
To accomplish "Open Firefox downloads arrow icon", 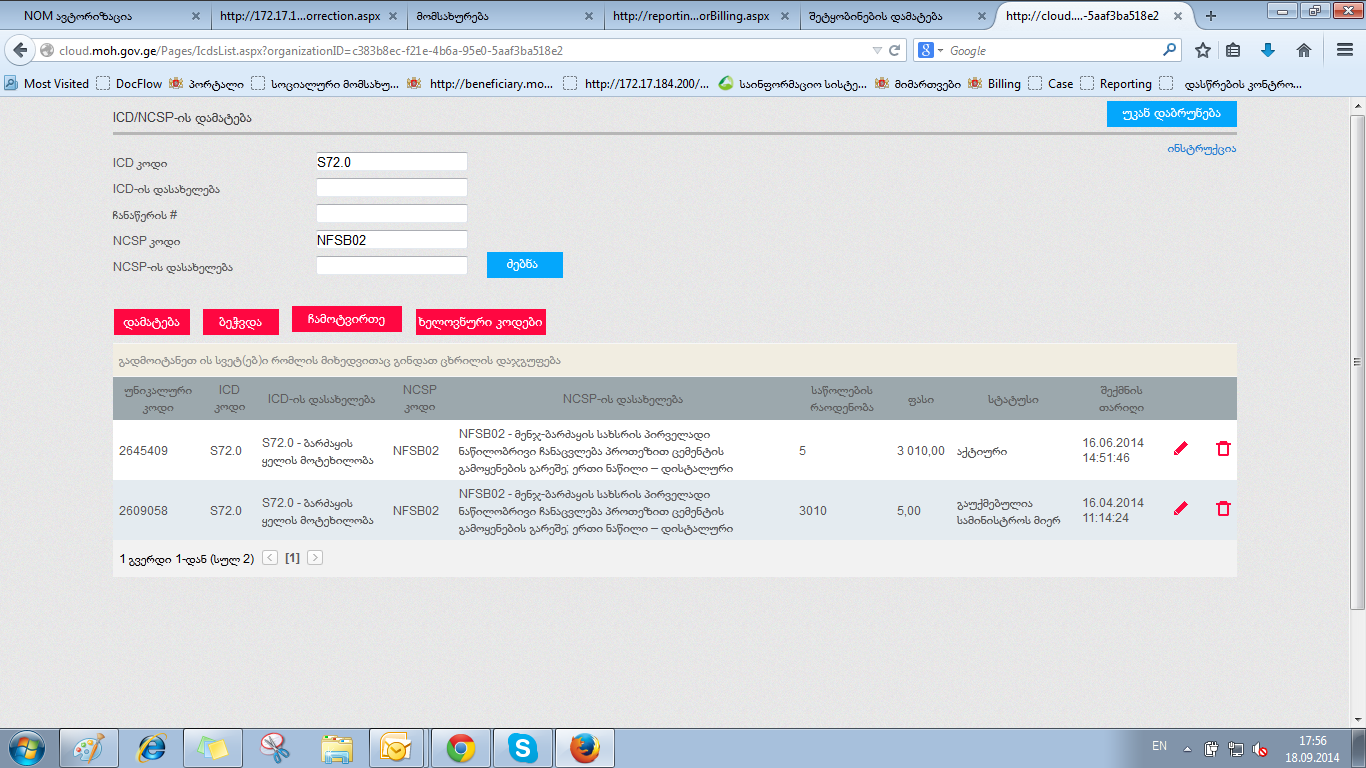I will tap(1268, 50).
